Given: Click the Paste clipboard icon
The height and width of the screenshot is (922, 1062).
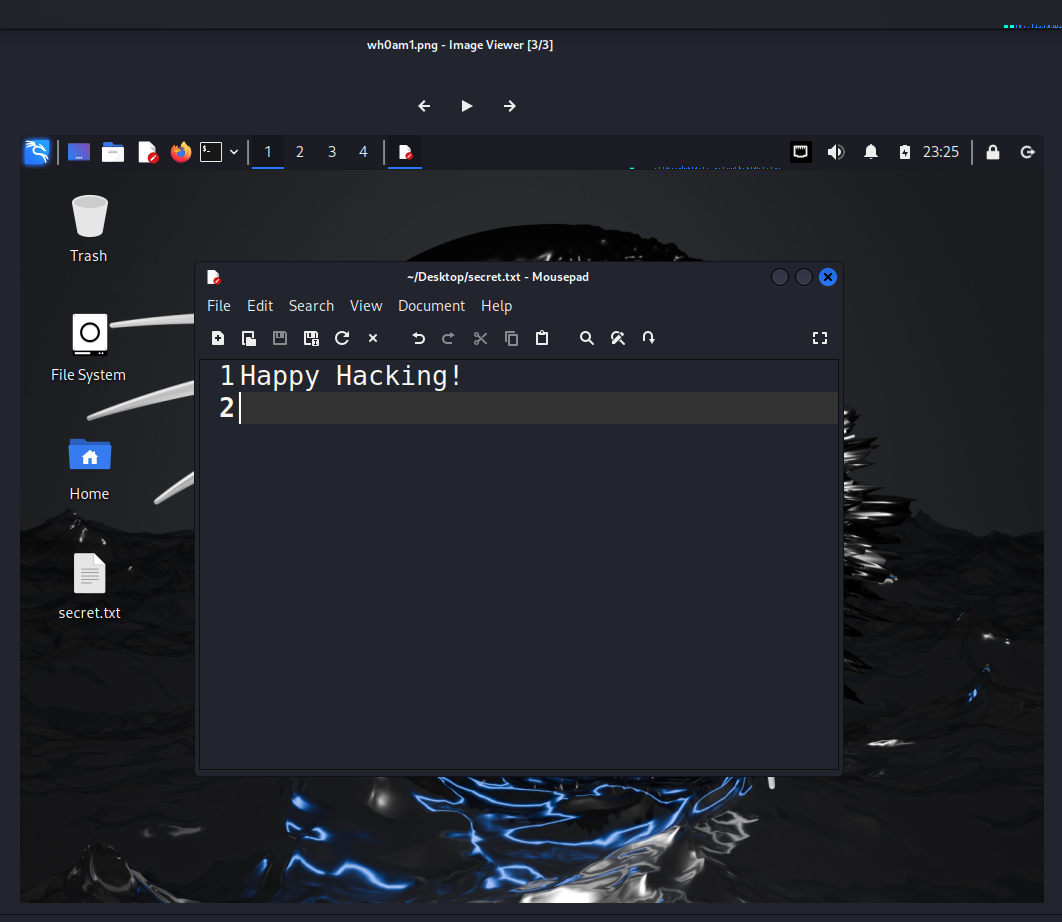Looking at the screenshot, I should 542,338.
